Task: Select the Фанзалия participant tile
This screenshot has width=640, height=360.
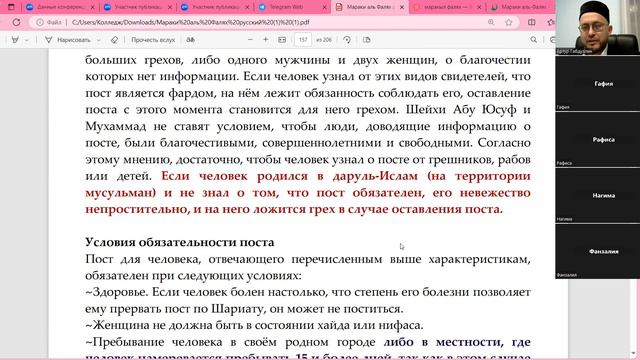Action: pyautogui.click(x=597, y=251)
